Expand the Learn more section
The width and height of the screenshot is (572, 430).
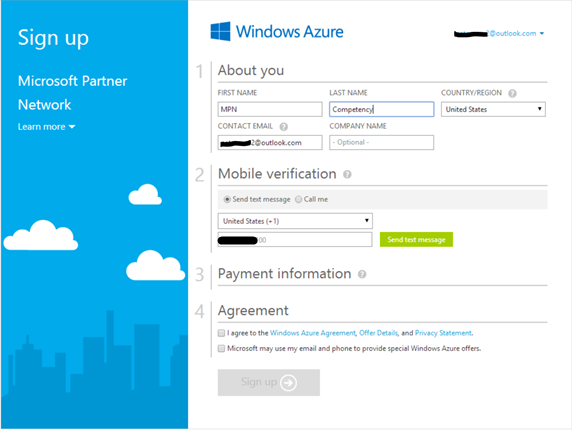point(46,127)
